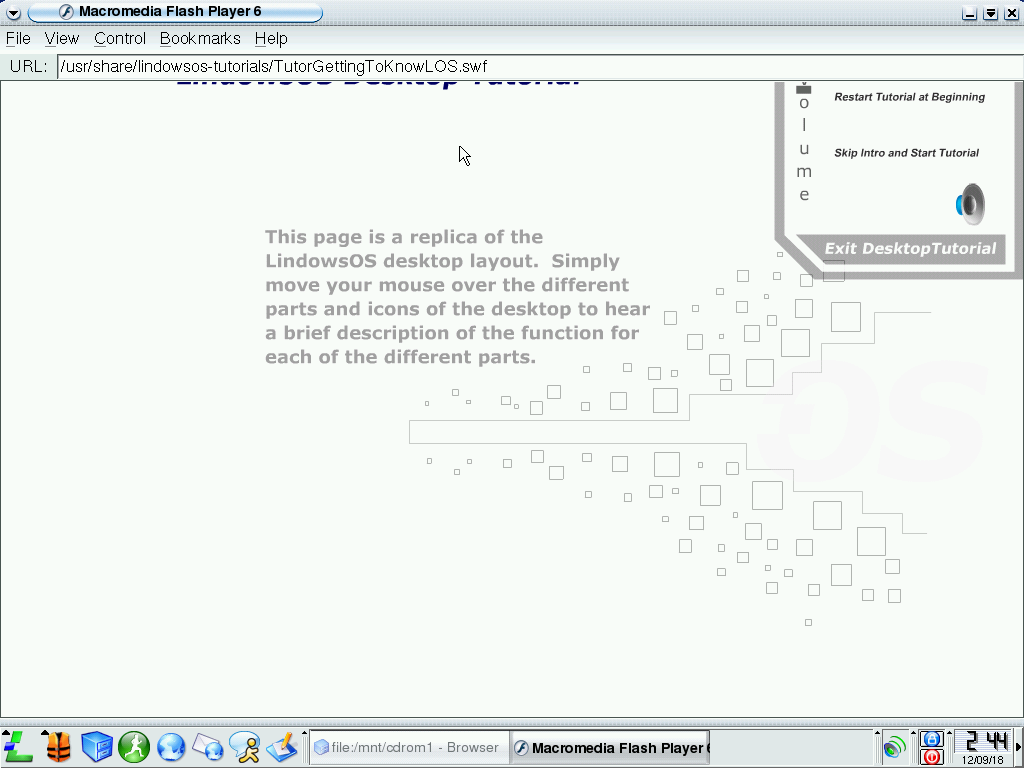Click Skip Intro and Start Tutorial
Viewport: 1024px width, 768px height.
[x=906, y=153]
